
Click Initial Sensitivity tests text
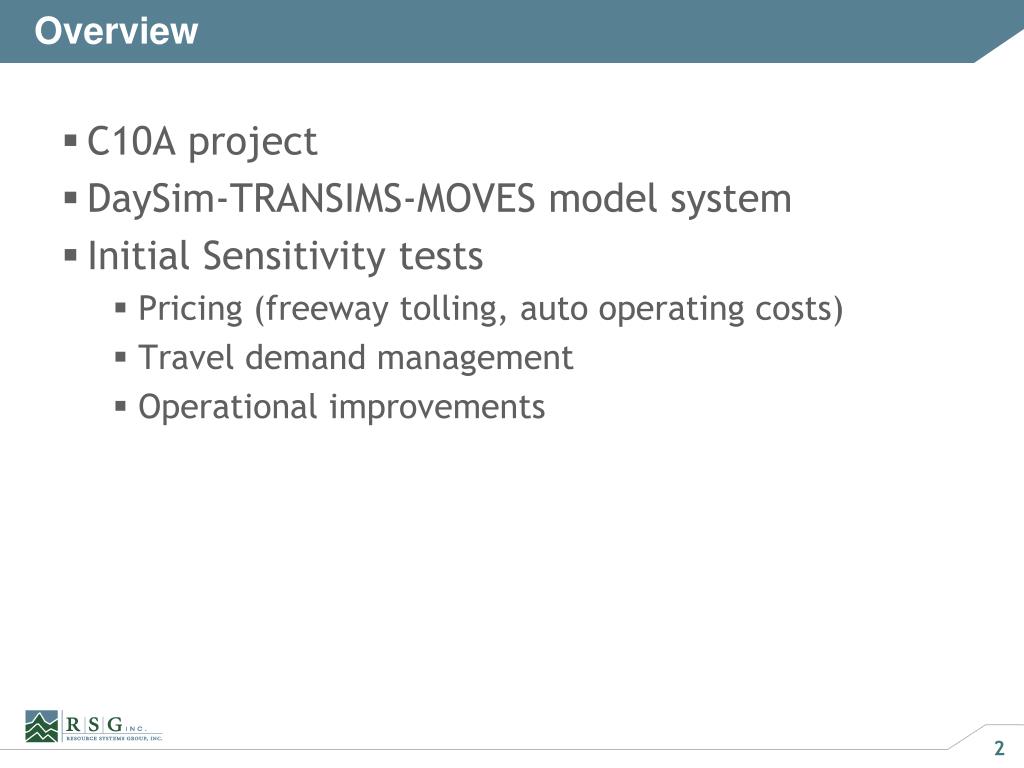(285, 255)
